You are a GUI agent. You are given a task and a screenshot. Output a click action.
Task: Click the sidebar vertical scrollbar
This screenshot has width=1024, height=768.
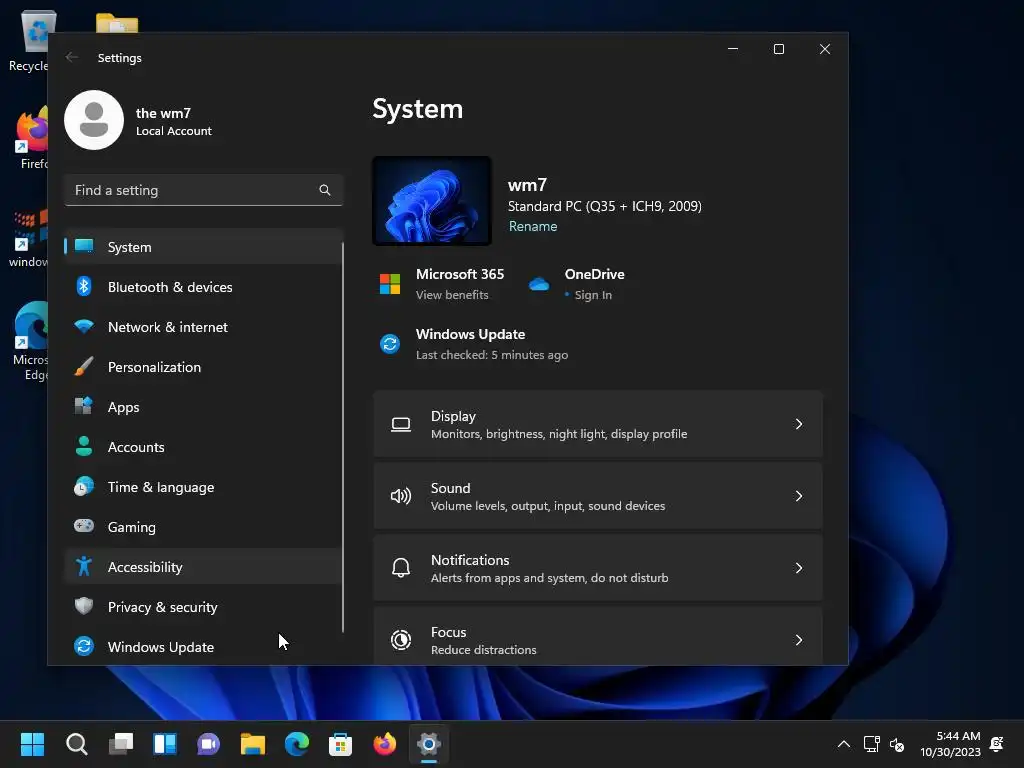[343, 438]
